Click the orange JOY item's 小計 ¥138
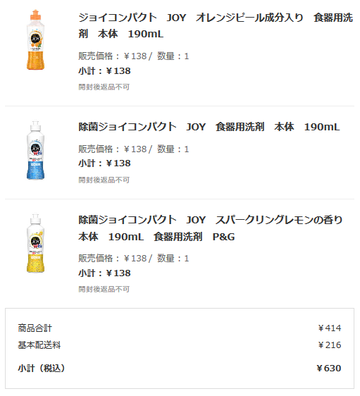 click(104, 71)
